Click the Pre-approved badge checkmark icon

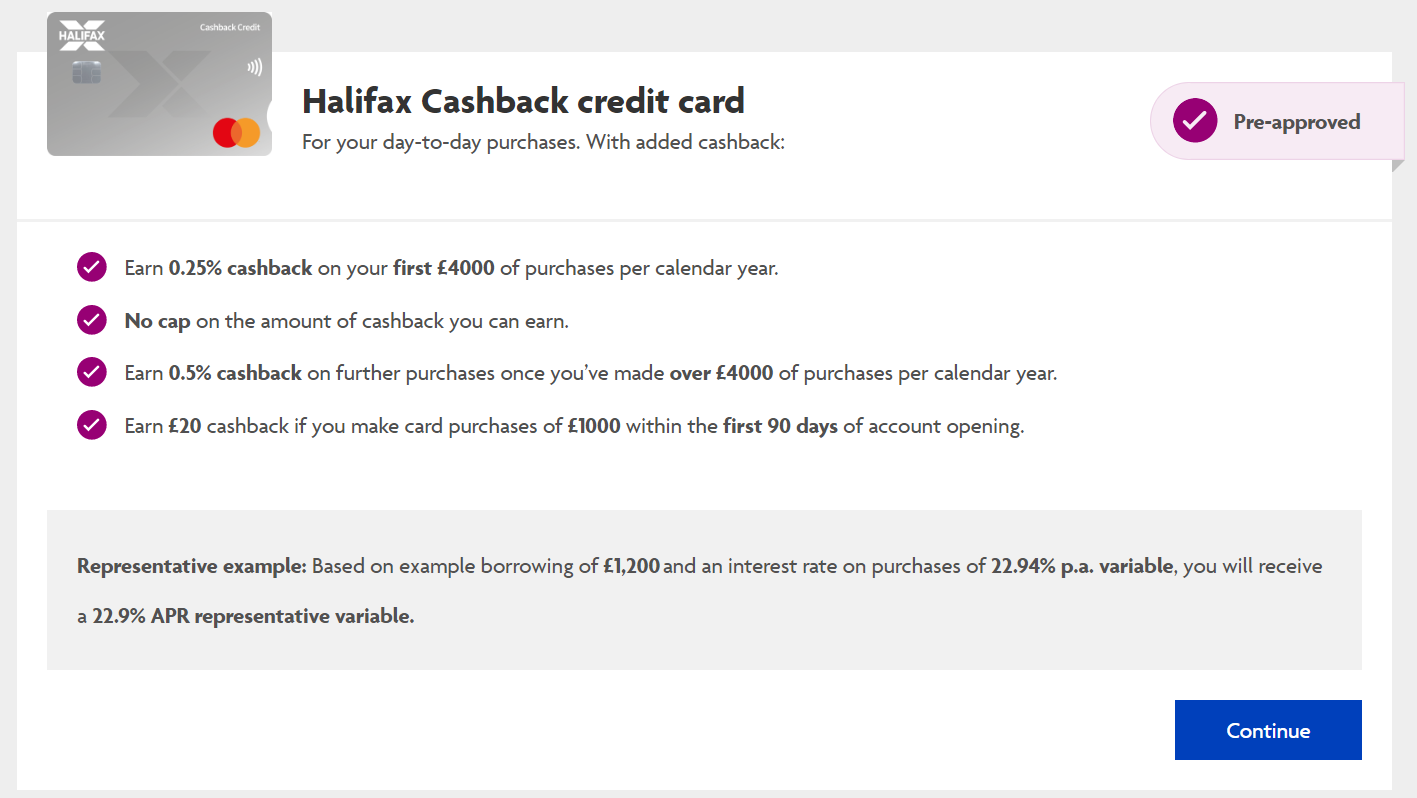pos(1194,122)
